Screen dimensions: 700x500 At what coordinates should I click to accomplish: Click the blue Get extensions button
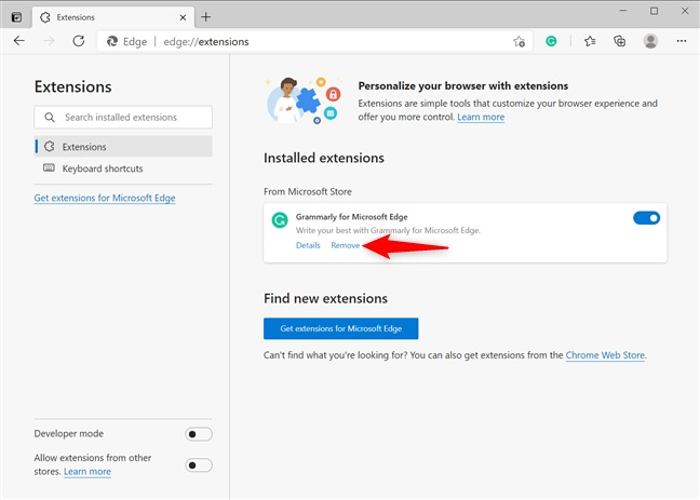coord(341,329)
